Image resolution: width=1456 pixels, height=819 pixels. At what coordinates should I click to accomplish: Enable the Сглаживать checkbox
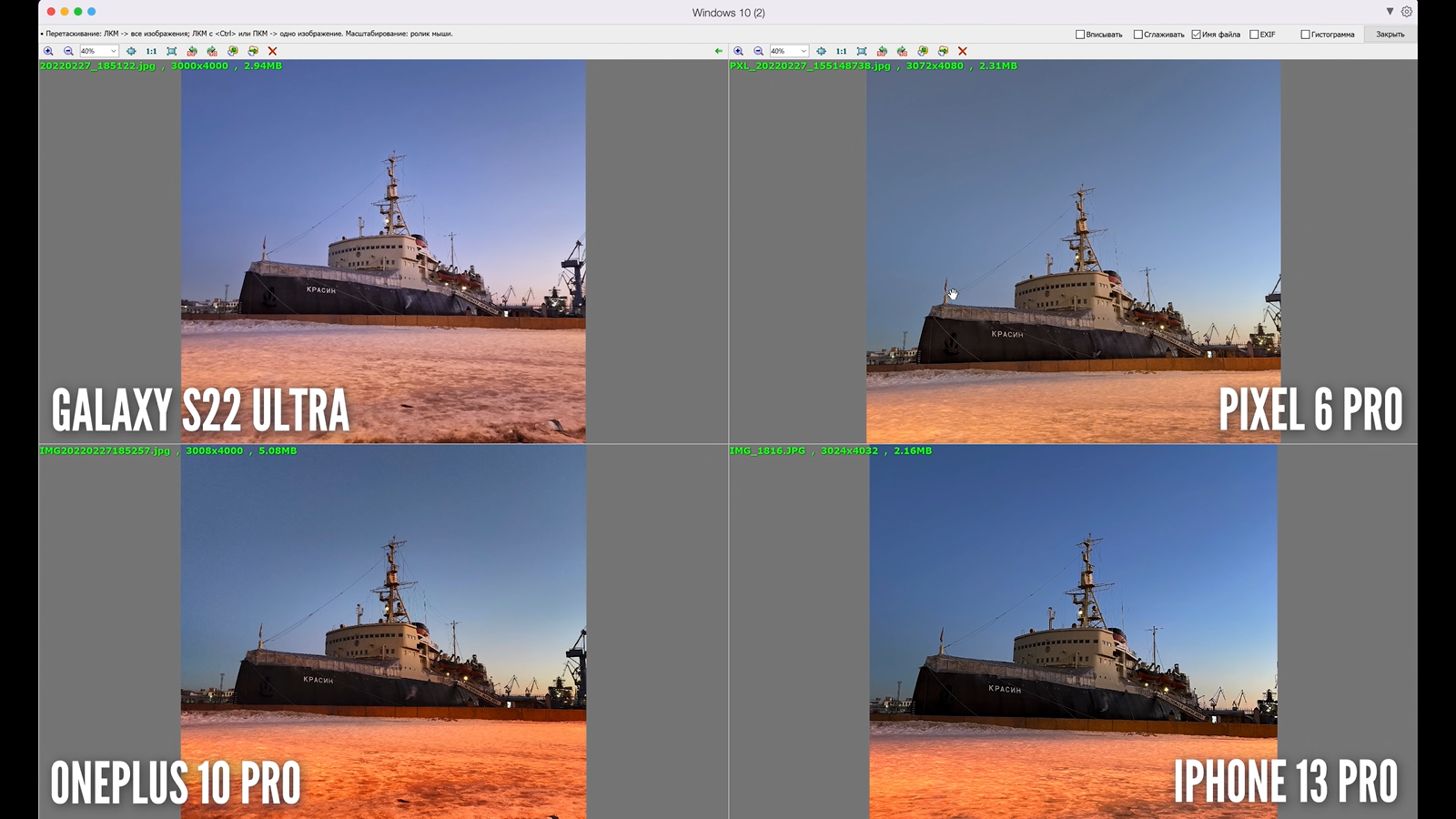(x=1137, y=35)
